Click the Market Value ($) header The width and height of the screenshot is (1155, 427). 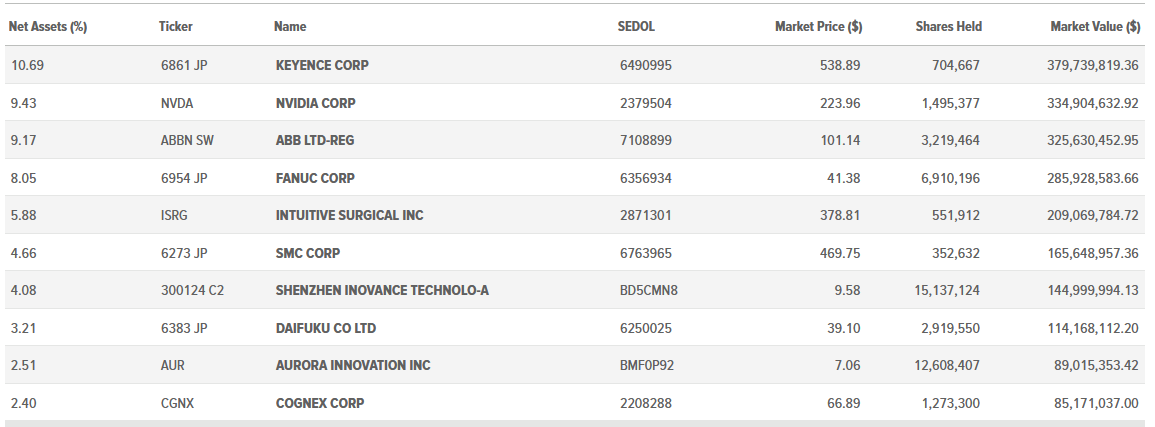[1095, 27]
